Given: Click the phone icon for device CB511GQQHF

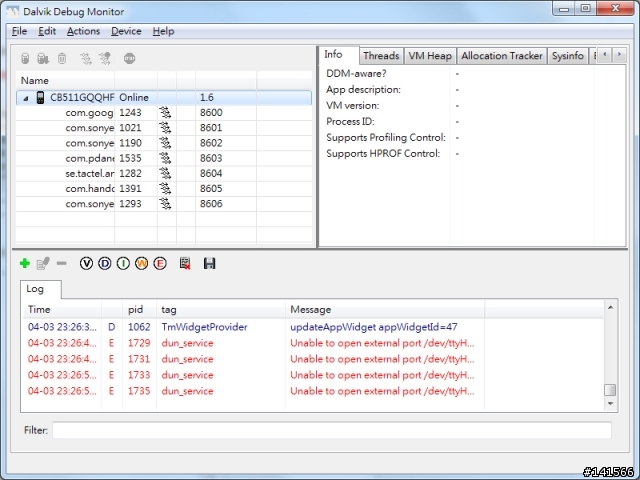Looking at the screenshot, I should pos(40,98).
